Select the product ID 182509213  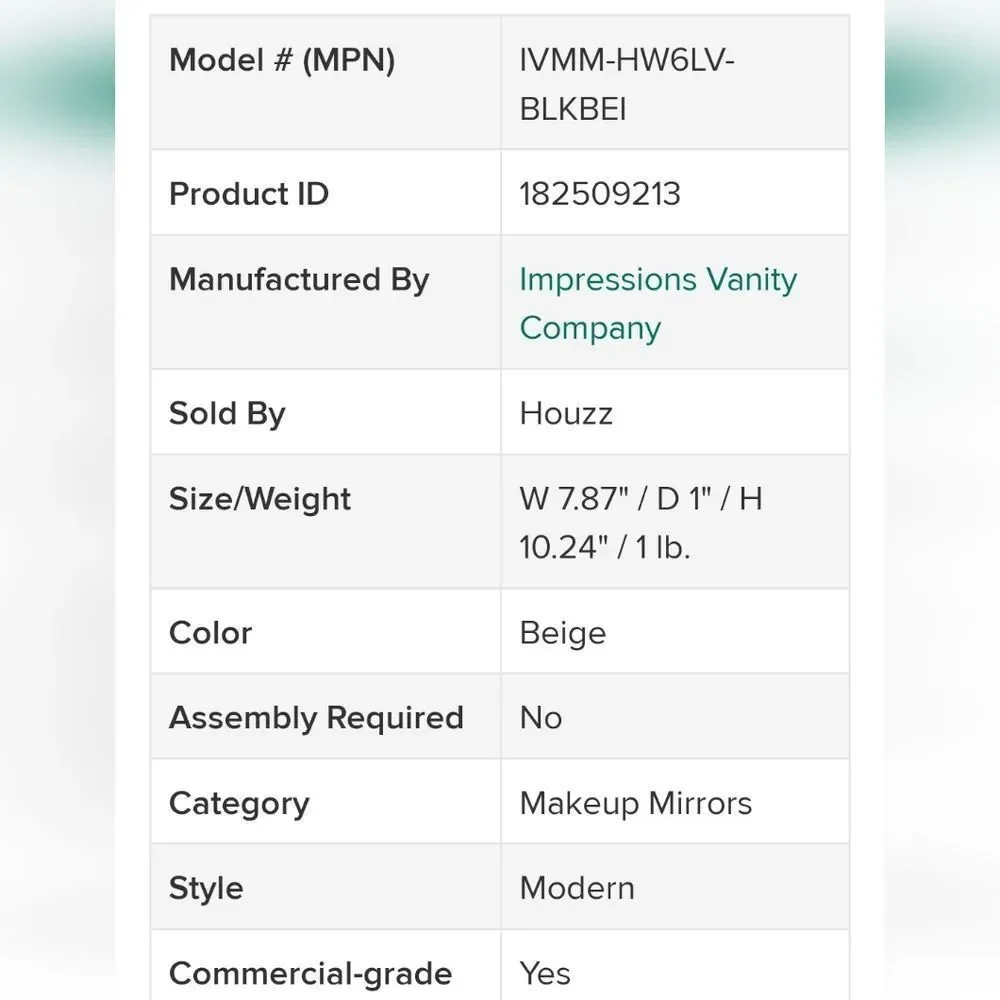tap(599, 194)
